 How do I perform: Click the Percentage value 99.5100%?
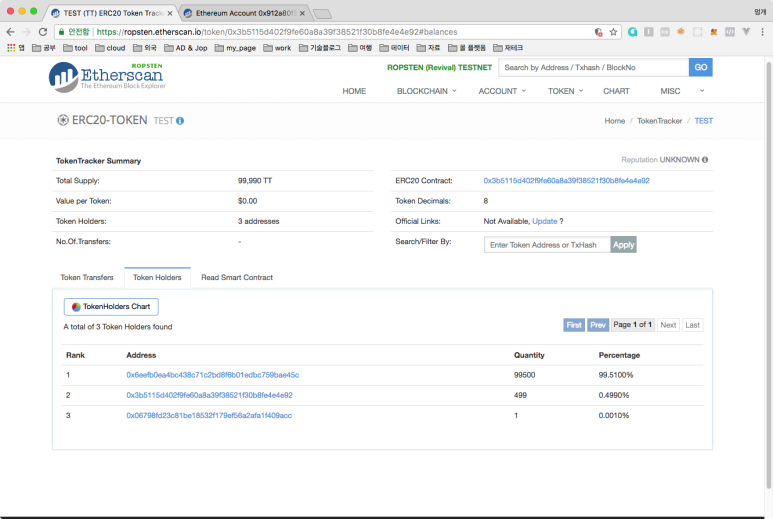click(x=616, y=375)
